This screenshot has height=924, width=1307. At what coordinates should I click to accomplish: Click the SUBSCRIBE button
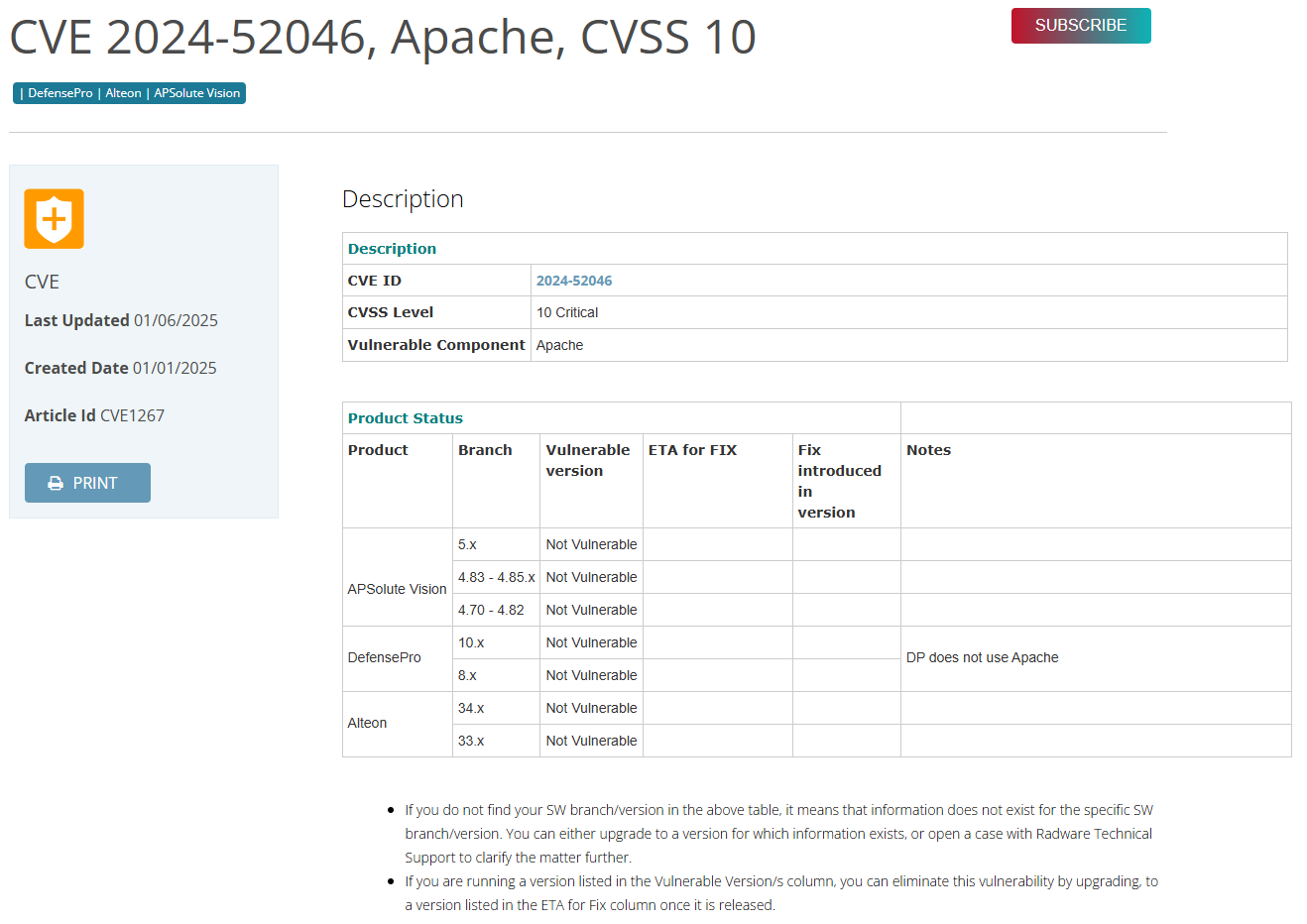(1081, 26)
